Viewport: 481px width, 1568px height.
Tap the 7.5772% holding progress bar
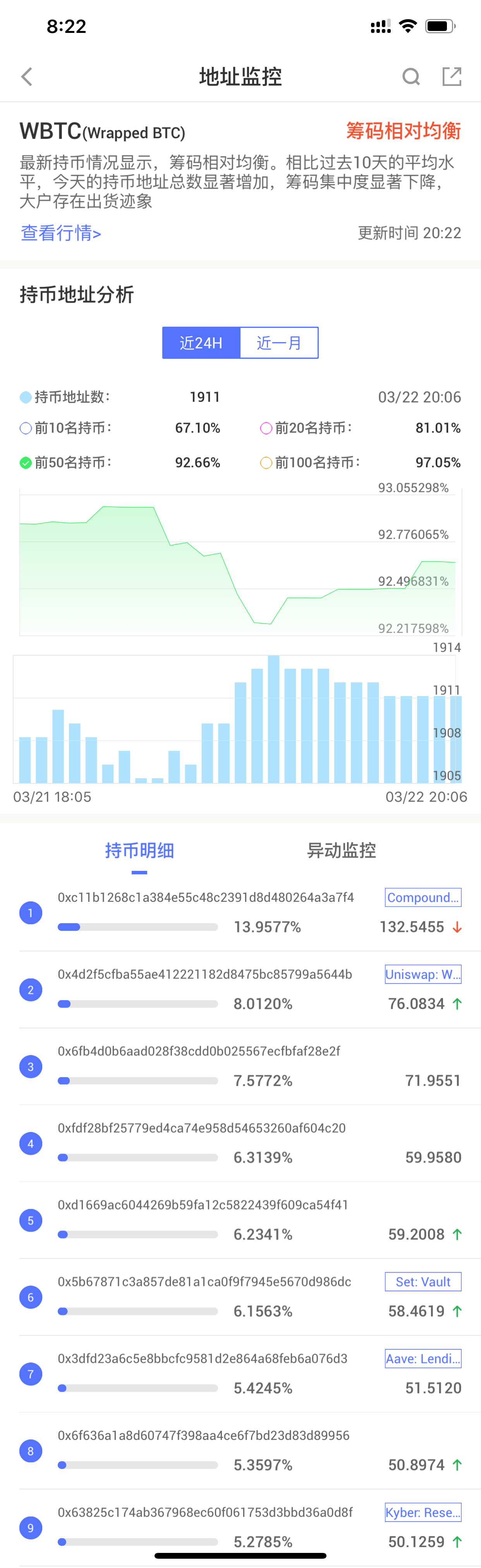137,1080
